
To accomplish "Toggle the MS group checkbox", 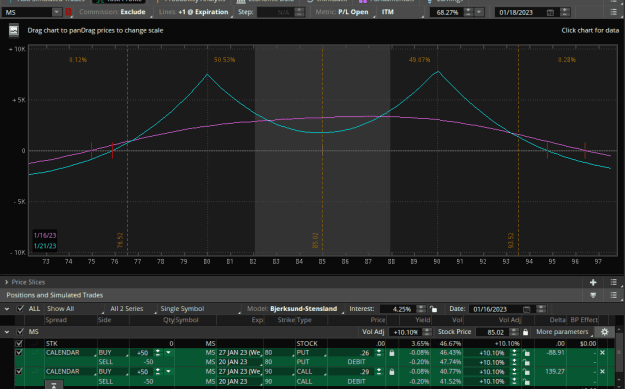I will tap(20, 332).
